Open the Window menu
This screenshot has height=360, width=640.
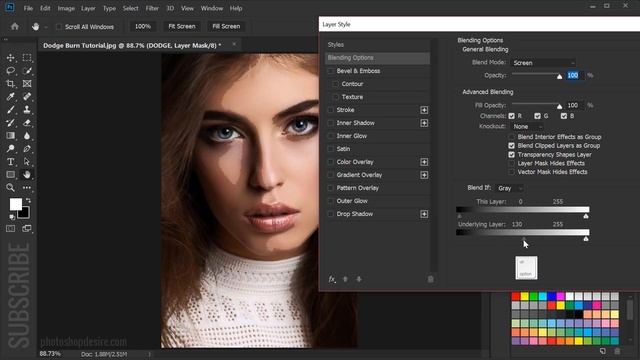212,8
